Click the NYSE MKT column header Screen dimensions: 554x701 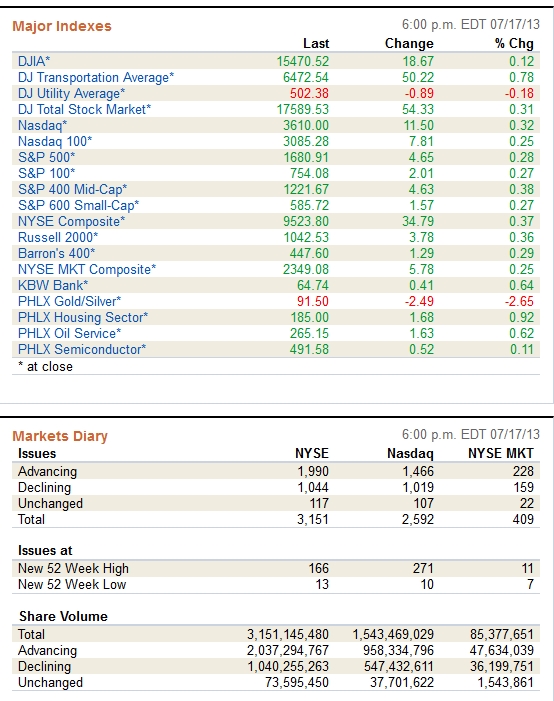(501, 453)
